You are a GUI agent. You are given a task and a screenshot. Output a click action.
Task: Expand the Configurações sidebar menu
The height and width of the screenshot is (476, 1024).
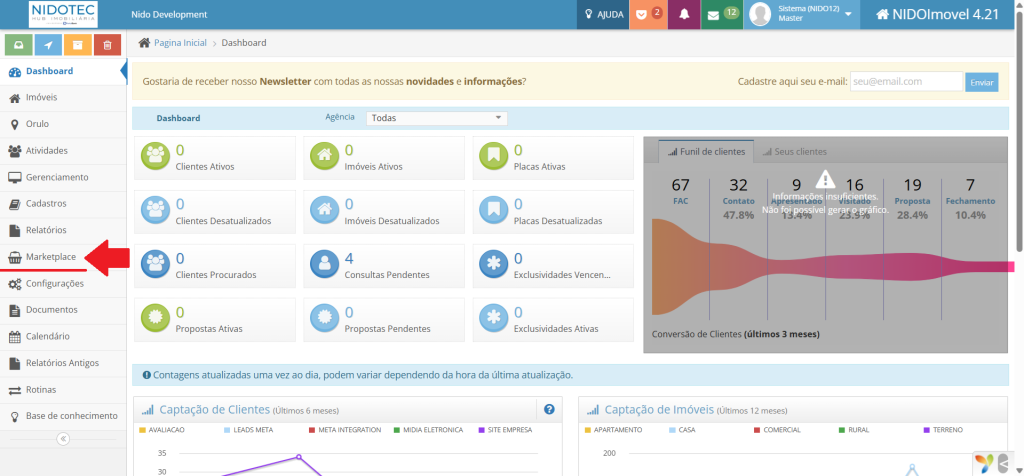pos(54,284)
